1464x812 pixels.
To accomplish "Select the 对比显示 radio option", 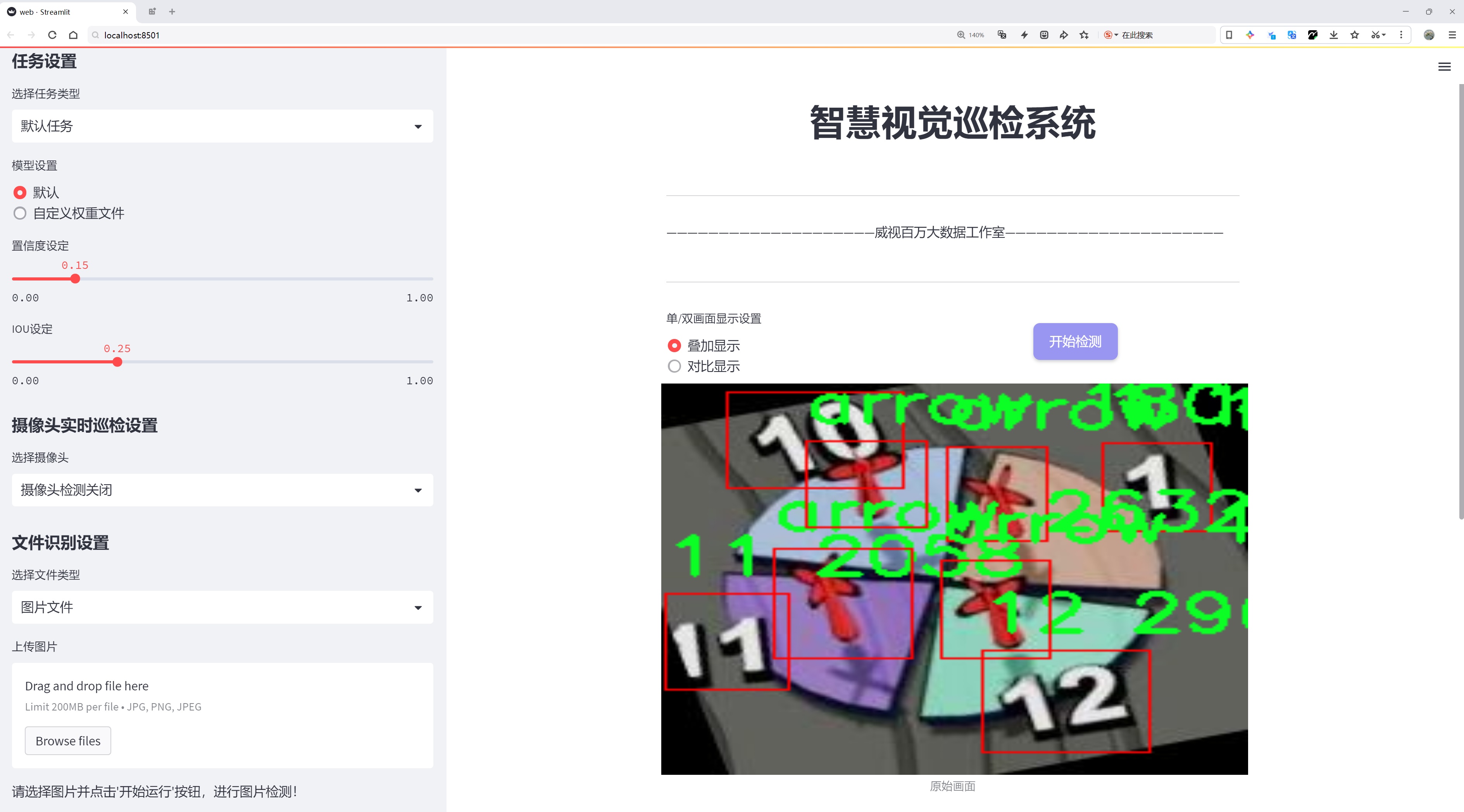I will 704,366.
